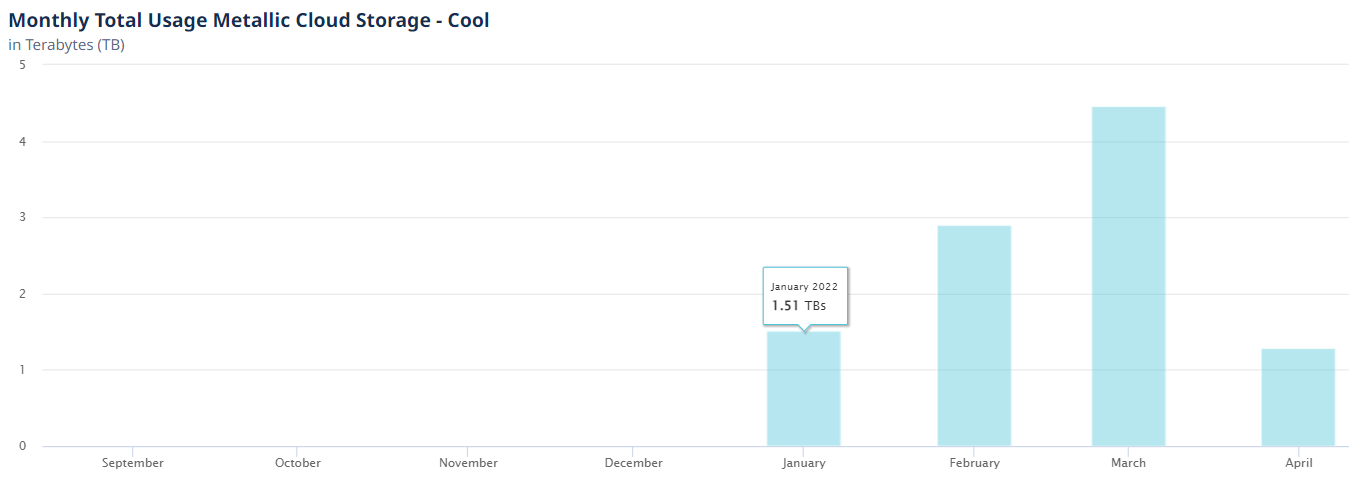Viewport: 1349px width, 490px height.
Task: Click the January bar in the chart
Action: [803, 389]
